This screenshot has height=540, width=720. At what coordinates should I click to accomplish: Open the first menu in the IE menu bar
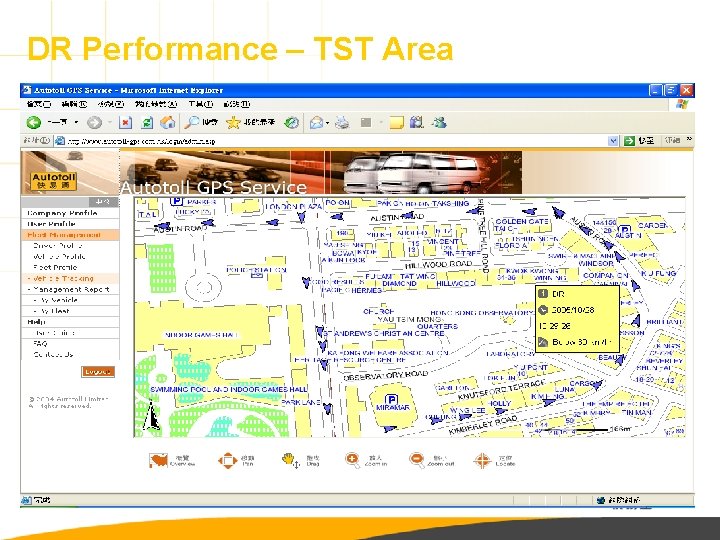[x=39, y=104]
